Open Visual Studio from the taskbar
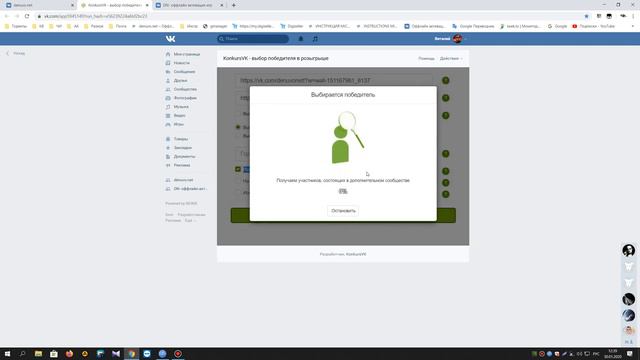This screenshot has width=640, height=360. [x=116, y=354]
